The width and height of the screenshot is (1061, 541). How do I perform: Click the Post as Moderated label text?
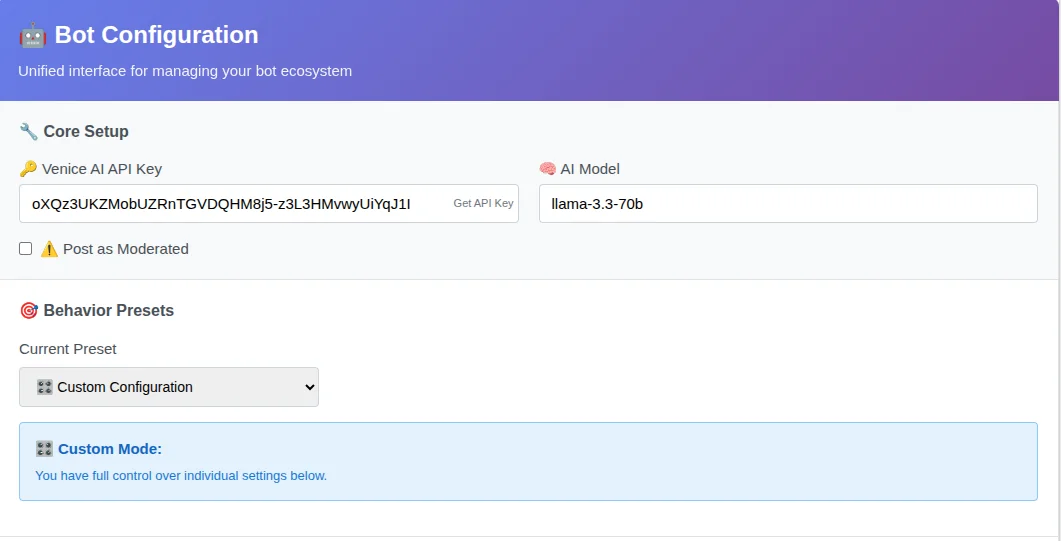(x=125, y=249)
